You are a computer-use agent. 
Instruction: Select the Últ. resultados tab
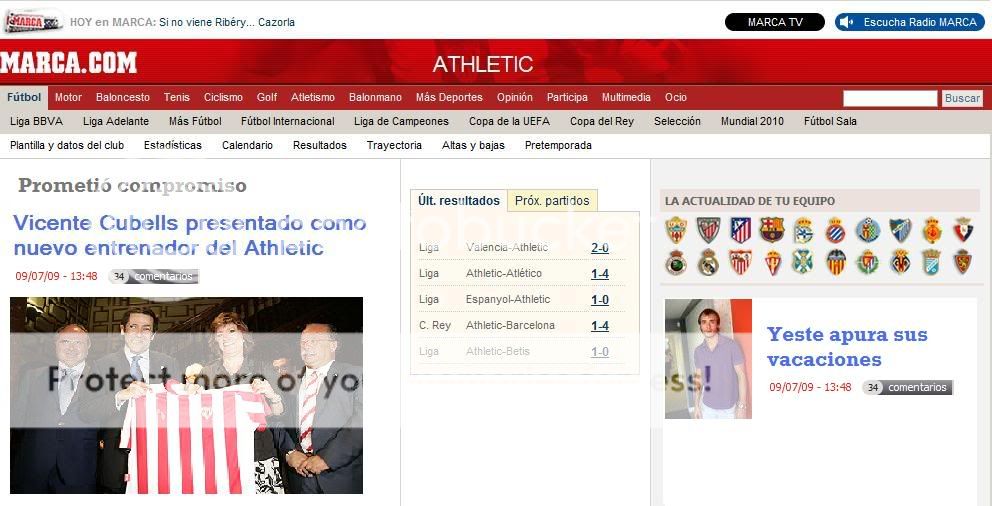pos(458,201)
